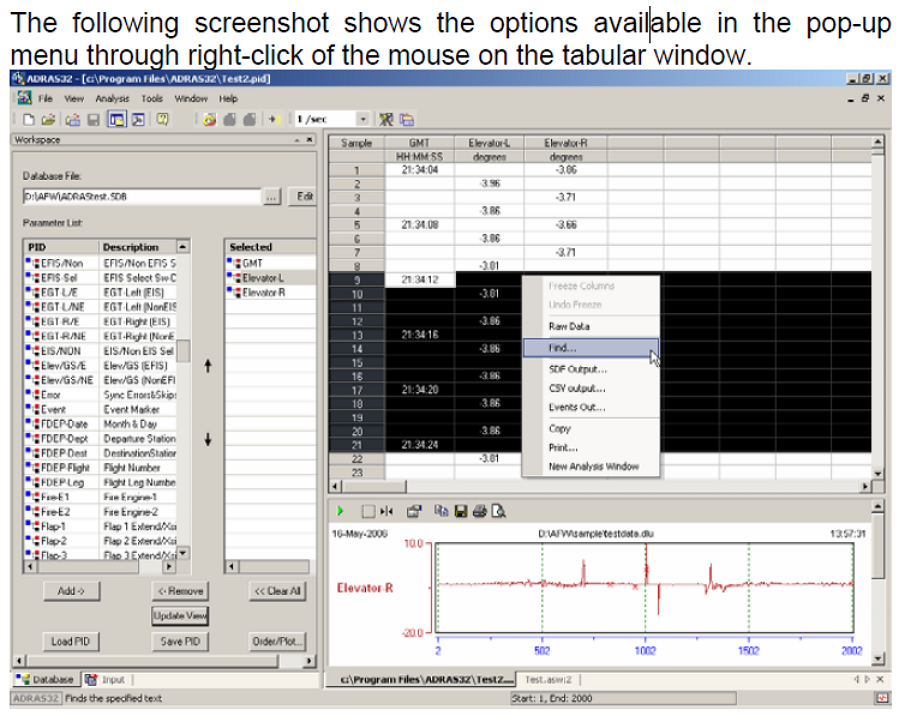Click the table horizontal scrollbar thumb
The image size is (905, 722).
point(373,487)
